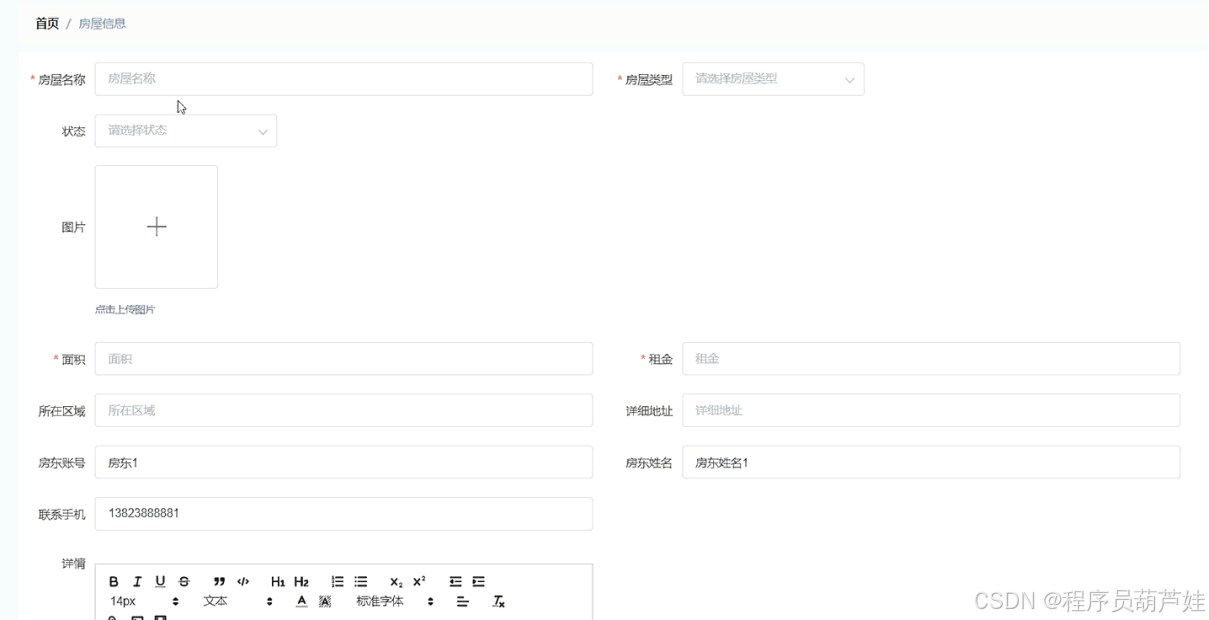Apply Heading 1 style
The image size is (1209, 620).
point(278,582)
